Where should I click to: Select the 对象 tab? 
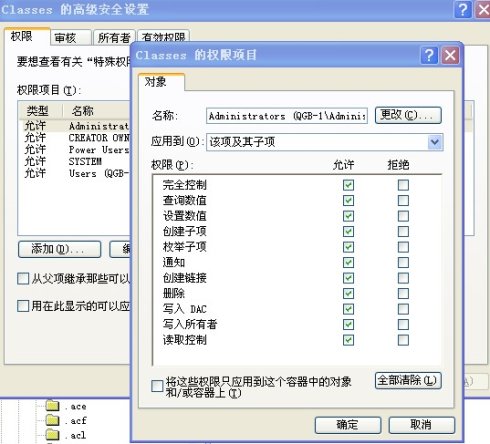161,82
